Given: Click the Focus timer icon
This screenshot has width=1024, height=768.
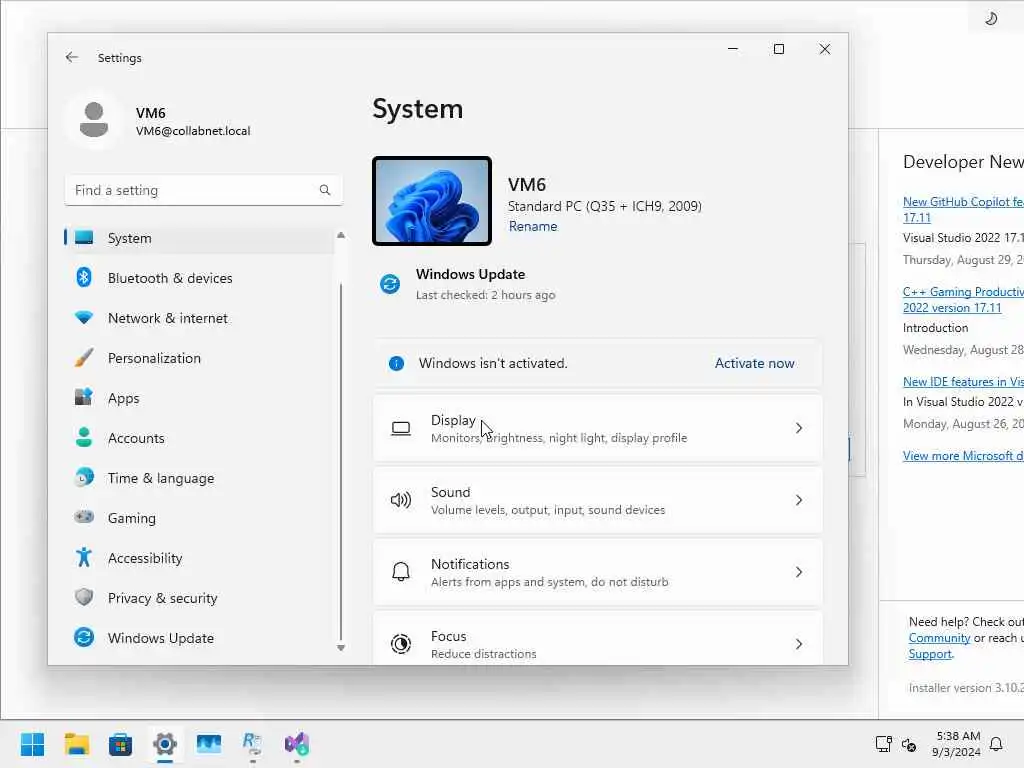Looking at the screenshot, I should point(401,644).
